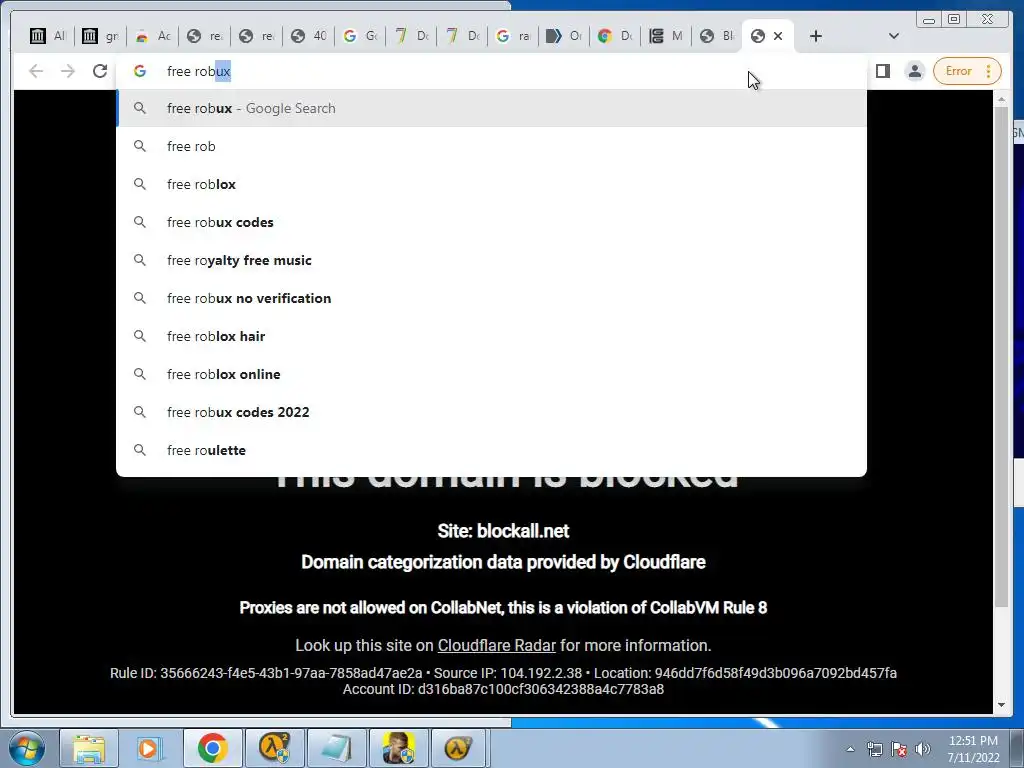Select 'free robux no verification' suggestion
The width and height of the screenshot is (1024, 768).
(491, 298)
